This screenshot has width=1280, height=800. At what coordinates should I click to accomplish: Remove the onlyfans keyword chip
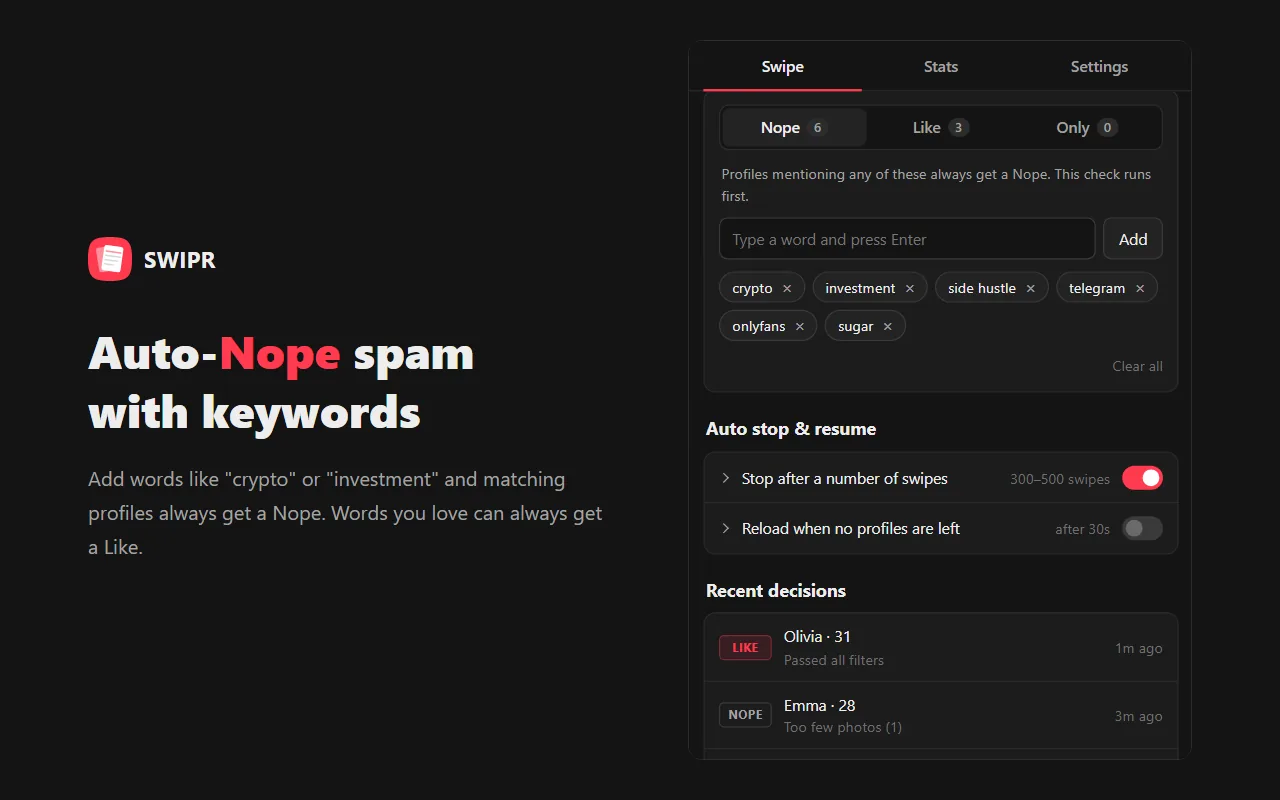click(800, 326)
